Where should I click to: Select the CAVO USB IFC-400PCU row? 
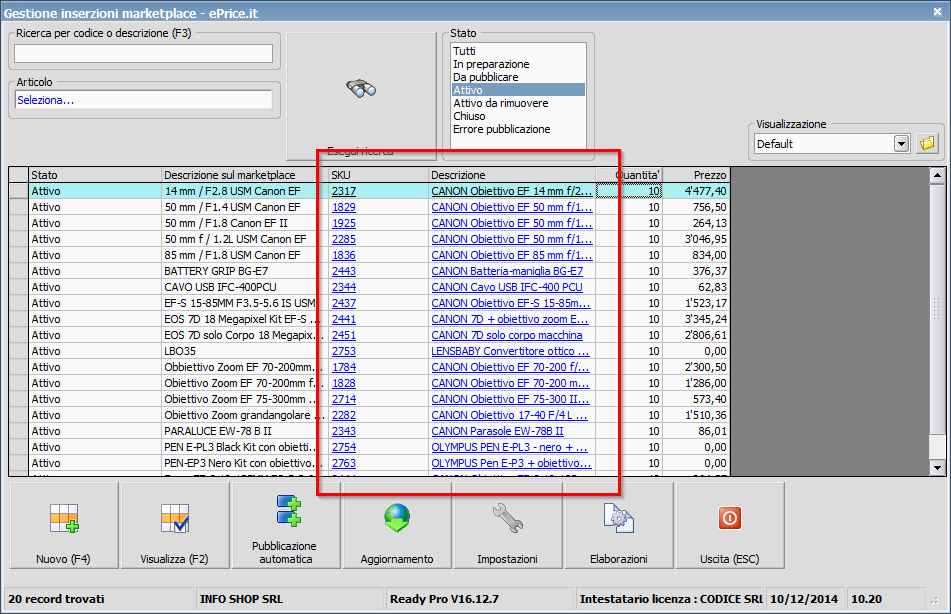pyautogui.click(x=369, y=287)
